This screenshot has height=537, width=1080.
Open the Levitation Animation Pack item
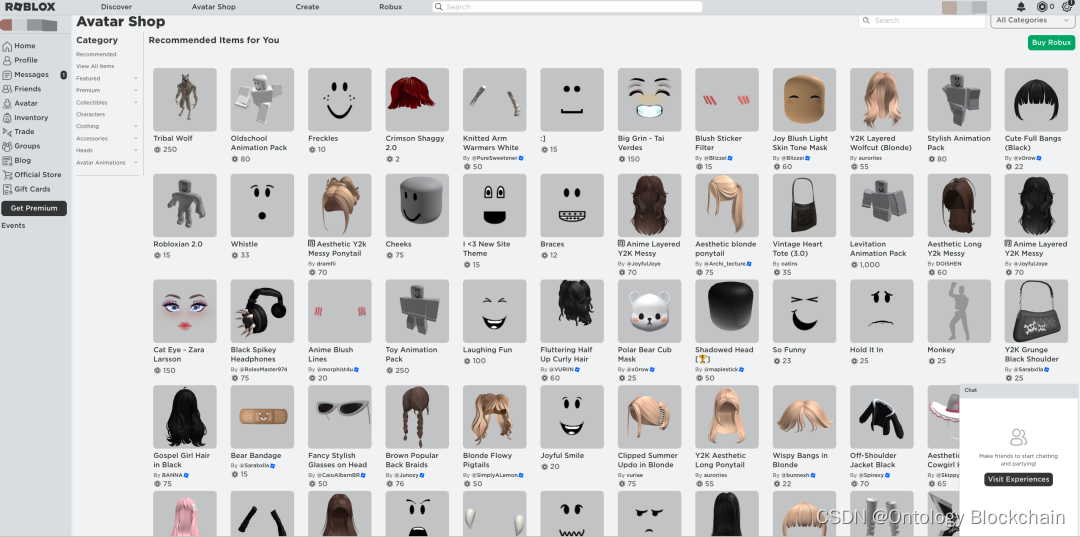tap(882, 205)
